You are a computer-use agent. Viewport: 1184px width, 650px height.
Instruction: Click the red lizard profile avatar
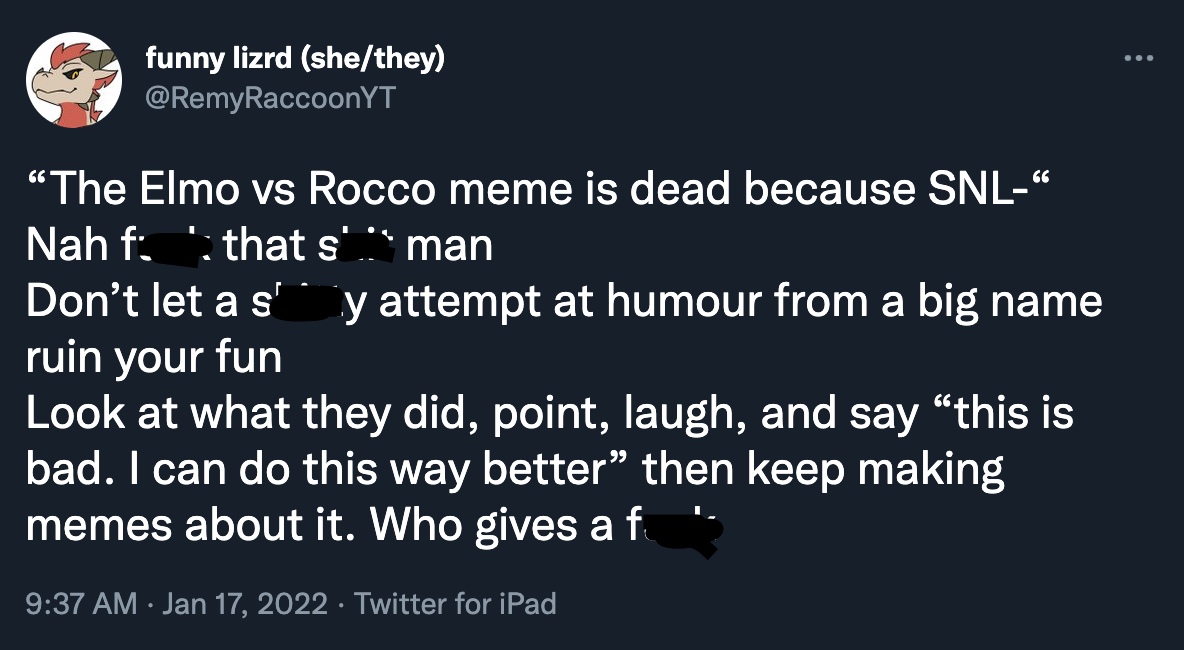(74, 80)
